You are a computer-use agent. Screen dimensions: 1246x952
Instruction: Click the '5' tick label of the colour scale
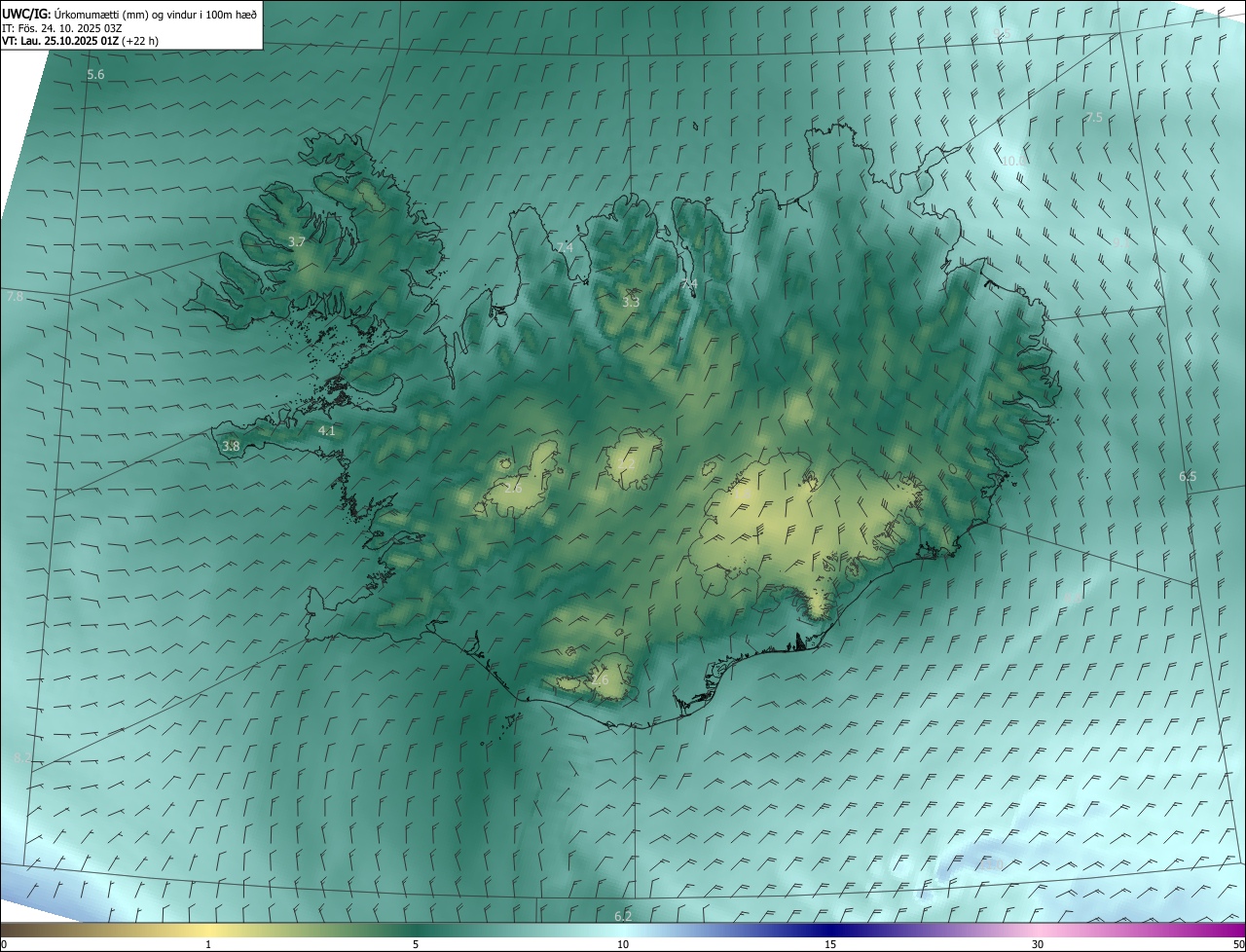tap(416, 944)
